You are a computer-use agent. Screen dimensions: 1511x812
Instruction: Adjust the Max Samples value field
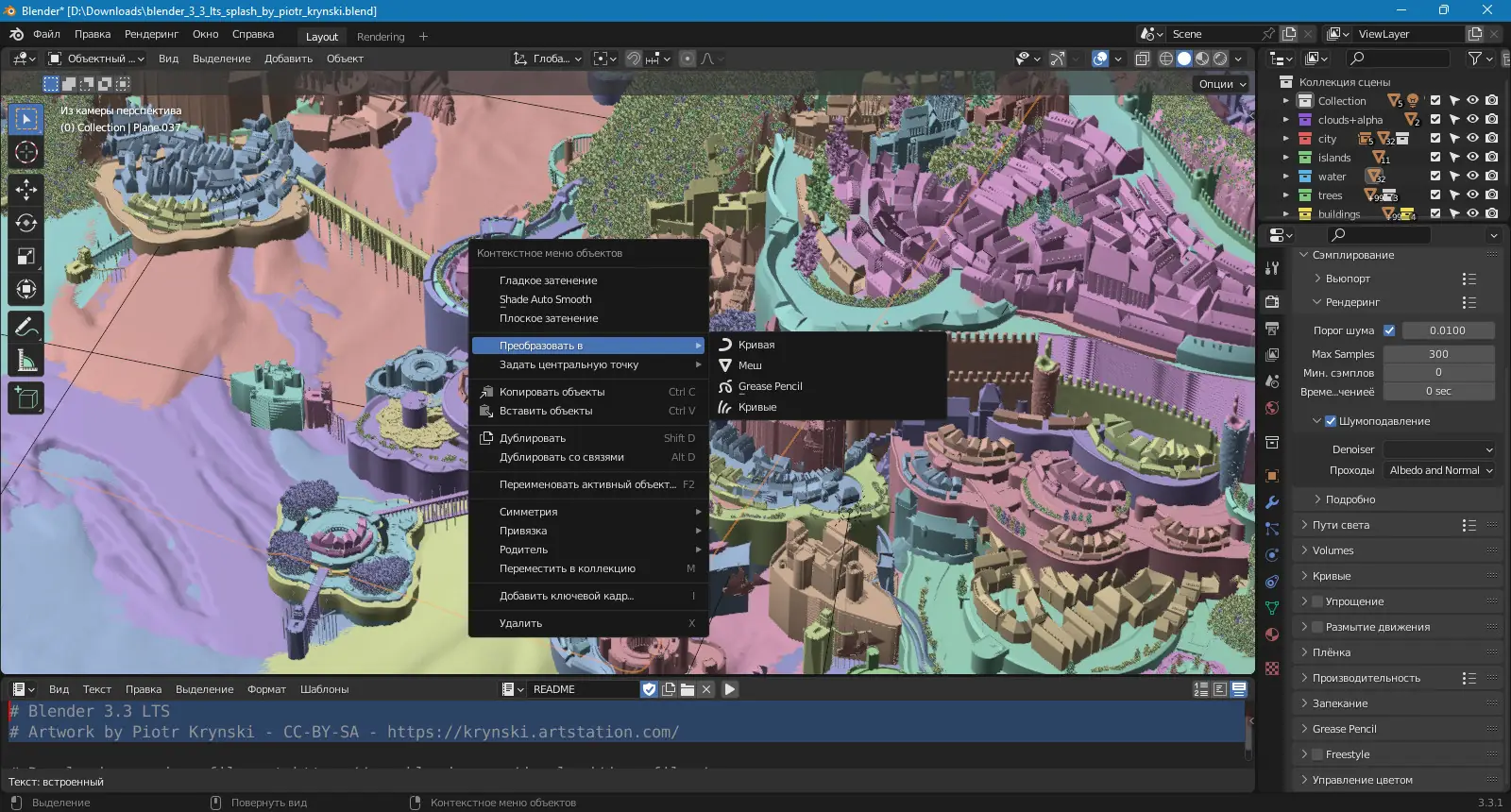[1438, 354]
